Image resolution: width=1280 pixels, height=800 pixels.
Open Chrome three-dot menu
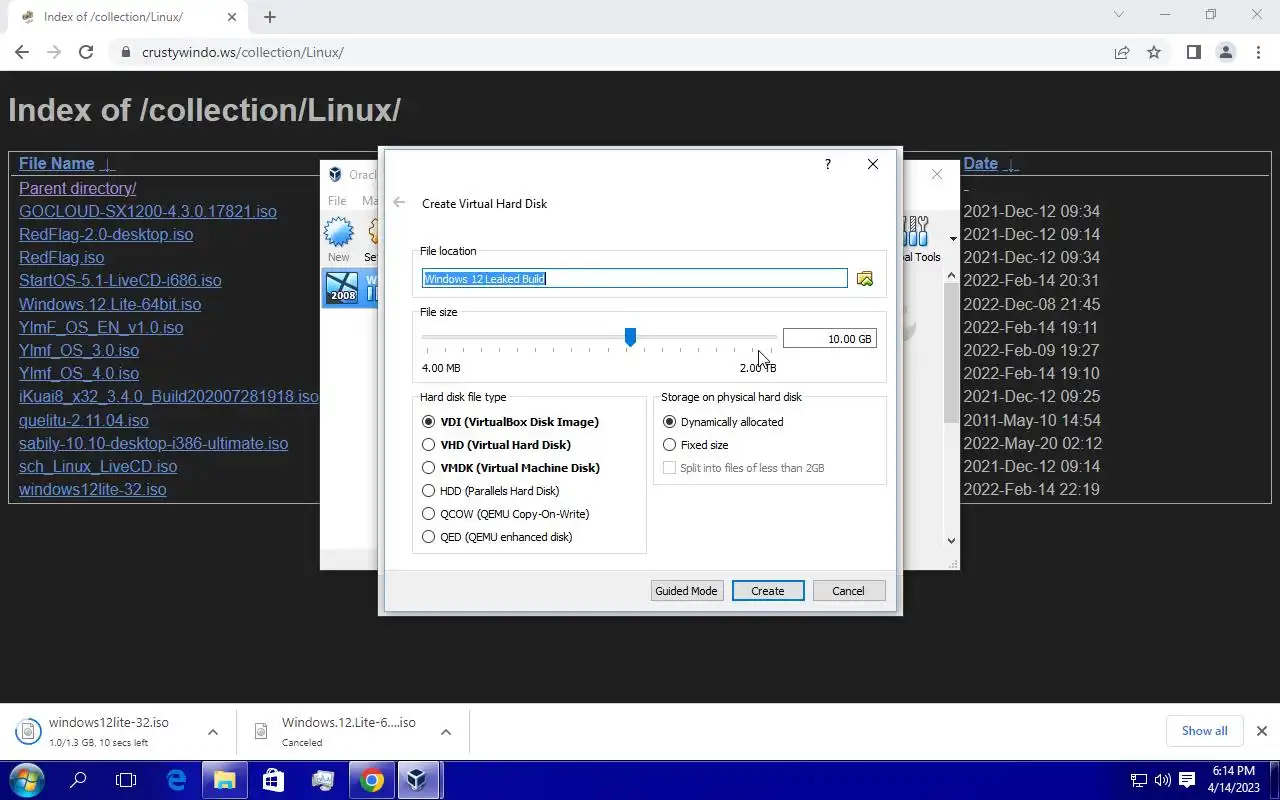[x=1258, y=52]
